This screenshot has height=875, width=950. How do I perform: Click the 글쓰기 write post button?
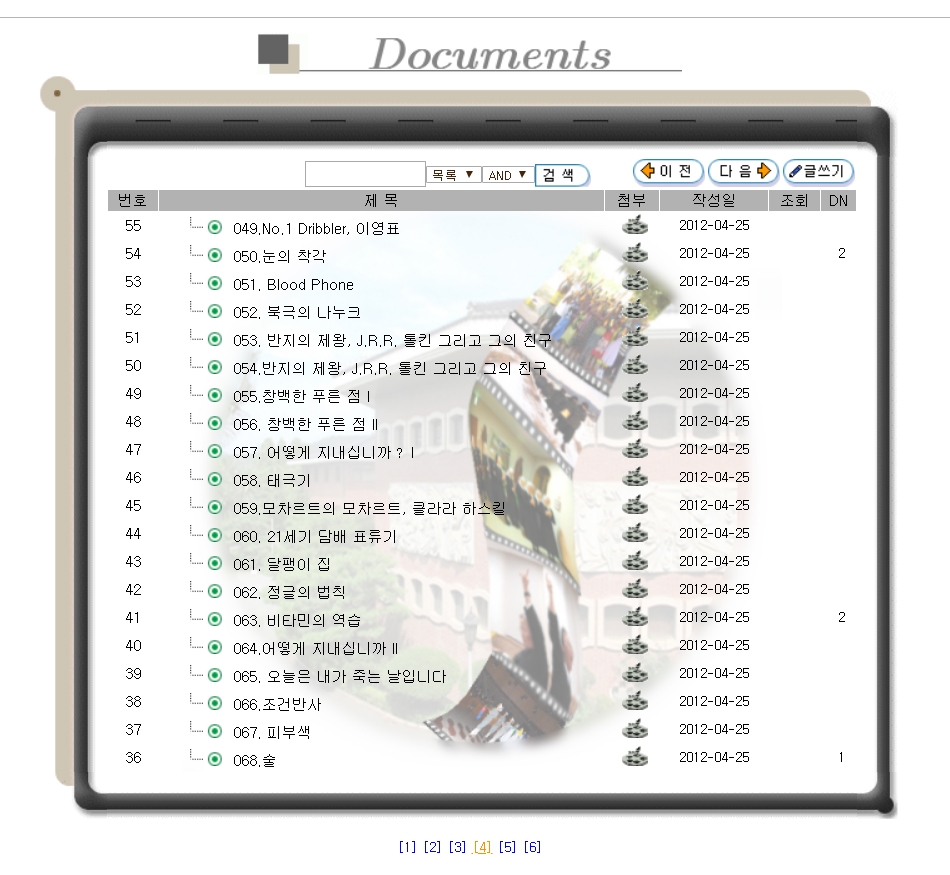819,171
